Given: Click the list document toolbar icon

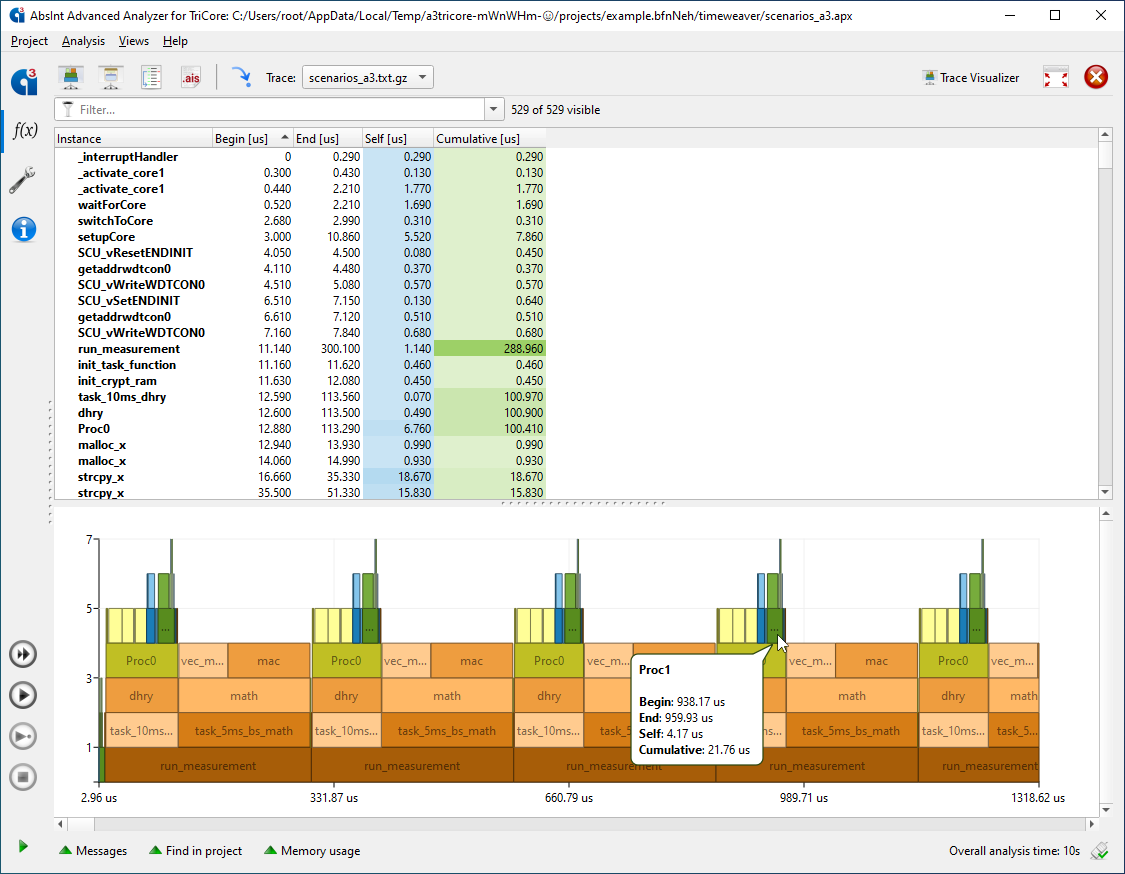Looking at the screenshot, I should (x=151, y=77).
